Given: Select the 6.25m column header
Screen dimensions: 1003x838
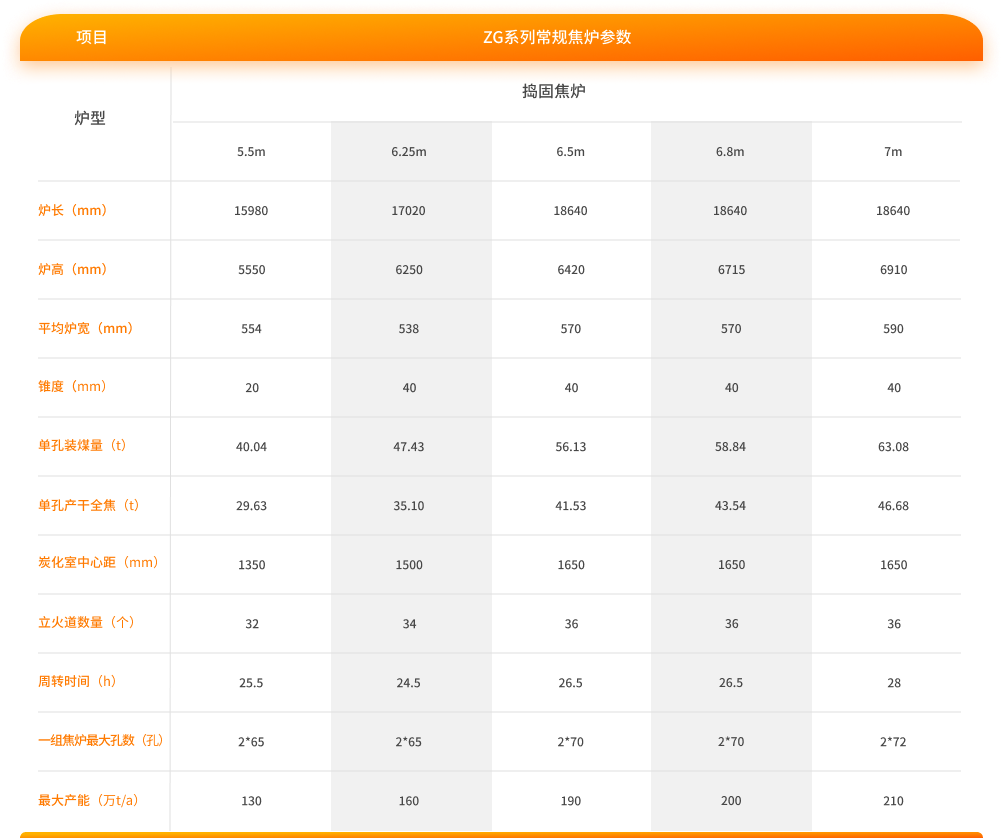Looking at the screenshot, I should pyautogui.click(x=409, y=152).
